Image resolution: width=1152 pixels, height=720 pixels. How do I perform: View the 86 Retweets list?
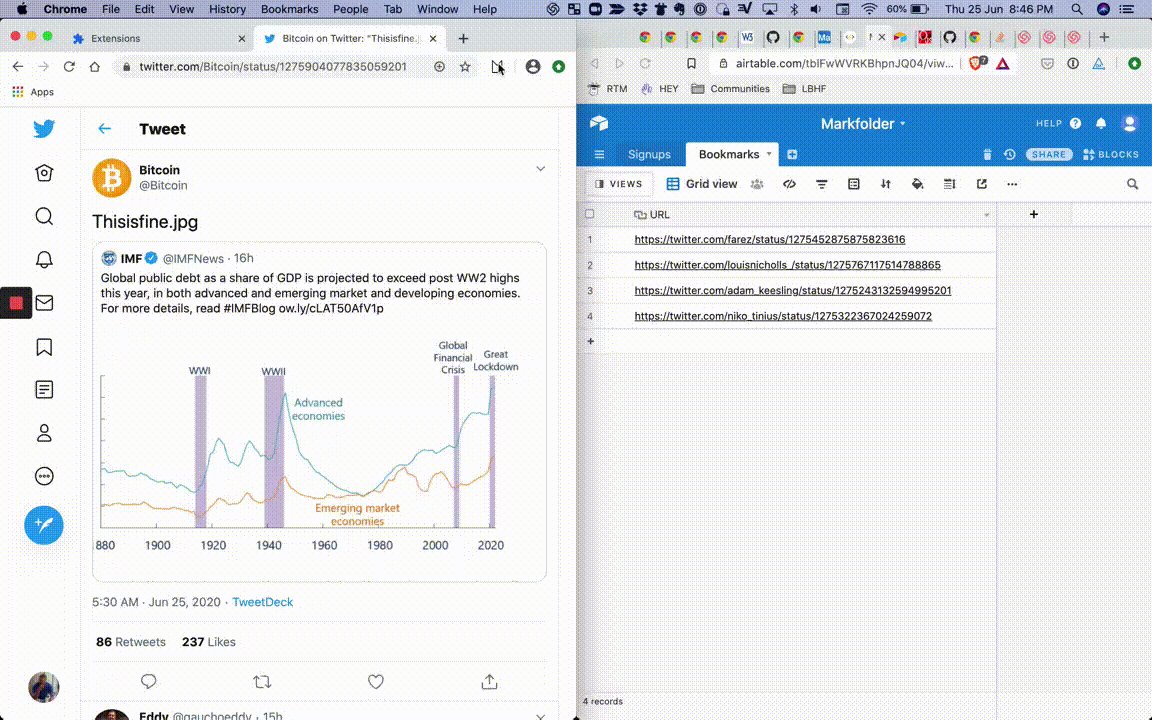131,641
